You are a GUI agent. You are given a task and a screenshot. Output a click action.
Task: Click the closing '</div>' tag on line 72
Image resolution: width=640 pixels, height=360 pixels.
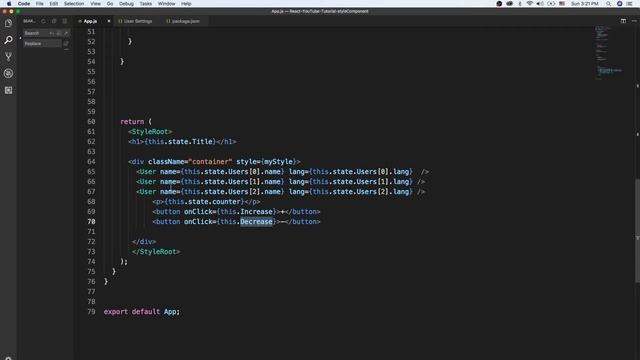(x=144, y=242)
